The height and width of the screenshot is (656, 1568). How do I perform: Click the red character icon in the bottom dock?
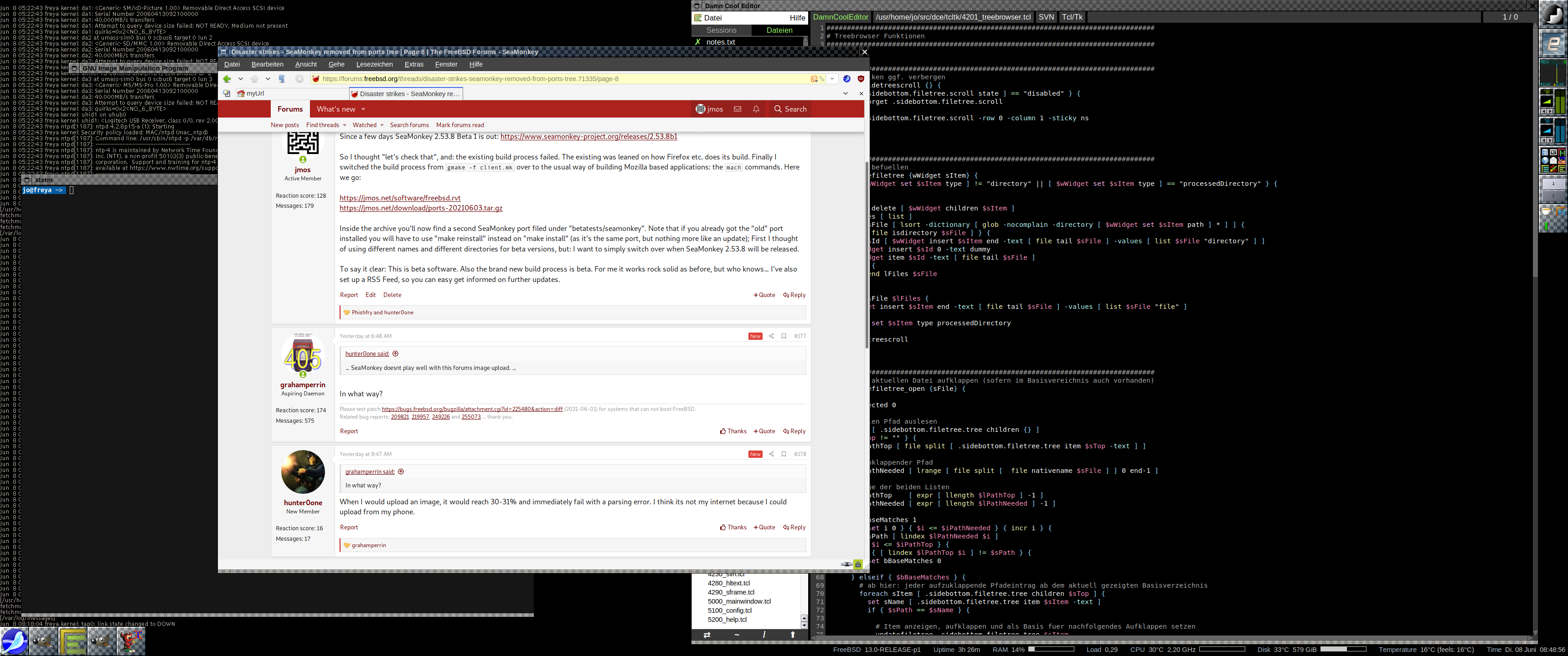pyautogui.click(x=131, y=641)
